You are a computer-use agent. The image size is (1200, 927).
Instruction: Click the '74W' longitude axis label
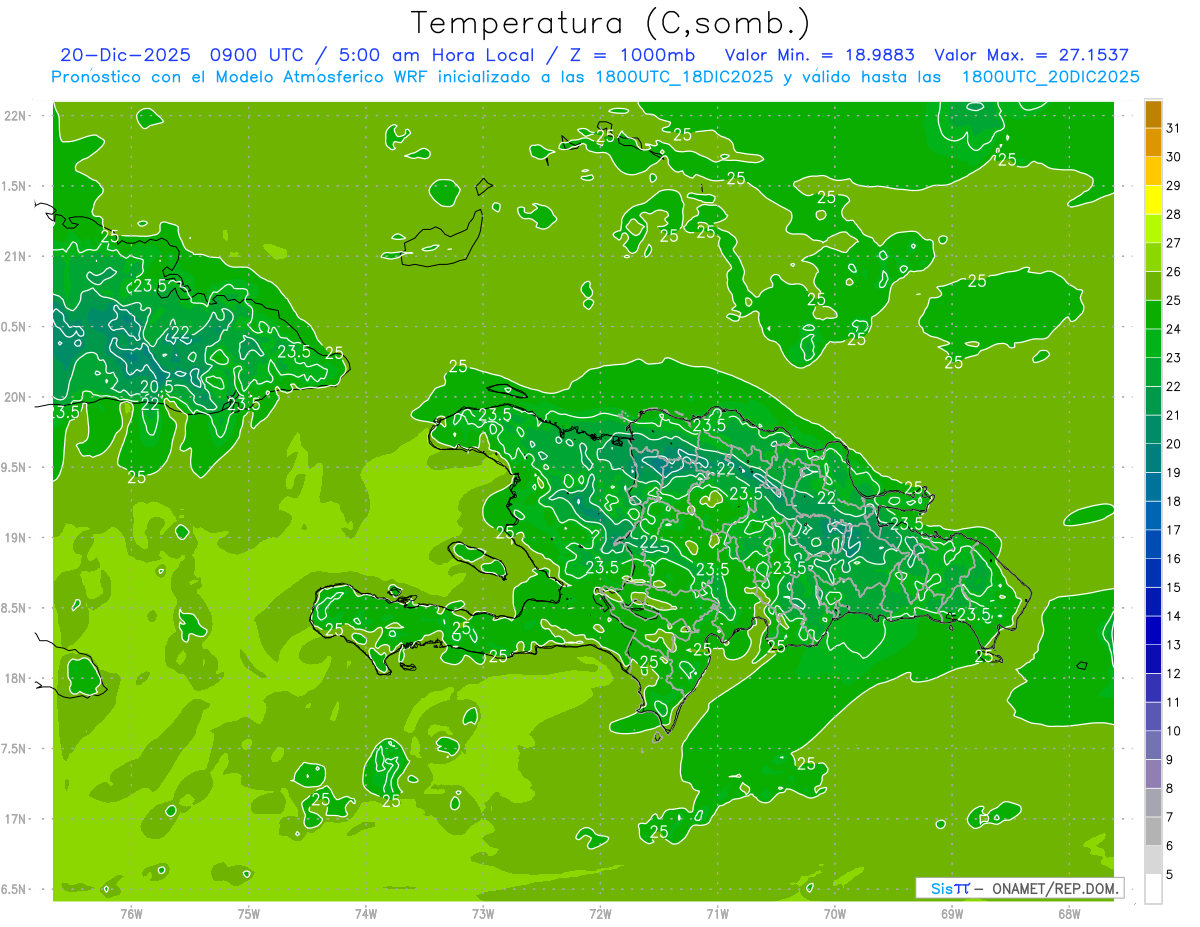366,914
